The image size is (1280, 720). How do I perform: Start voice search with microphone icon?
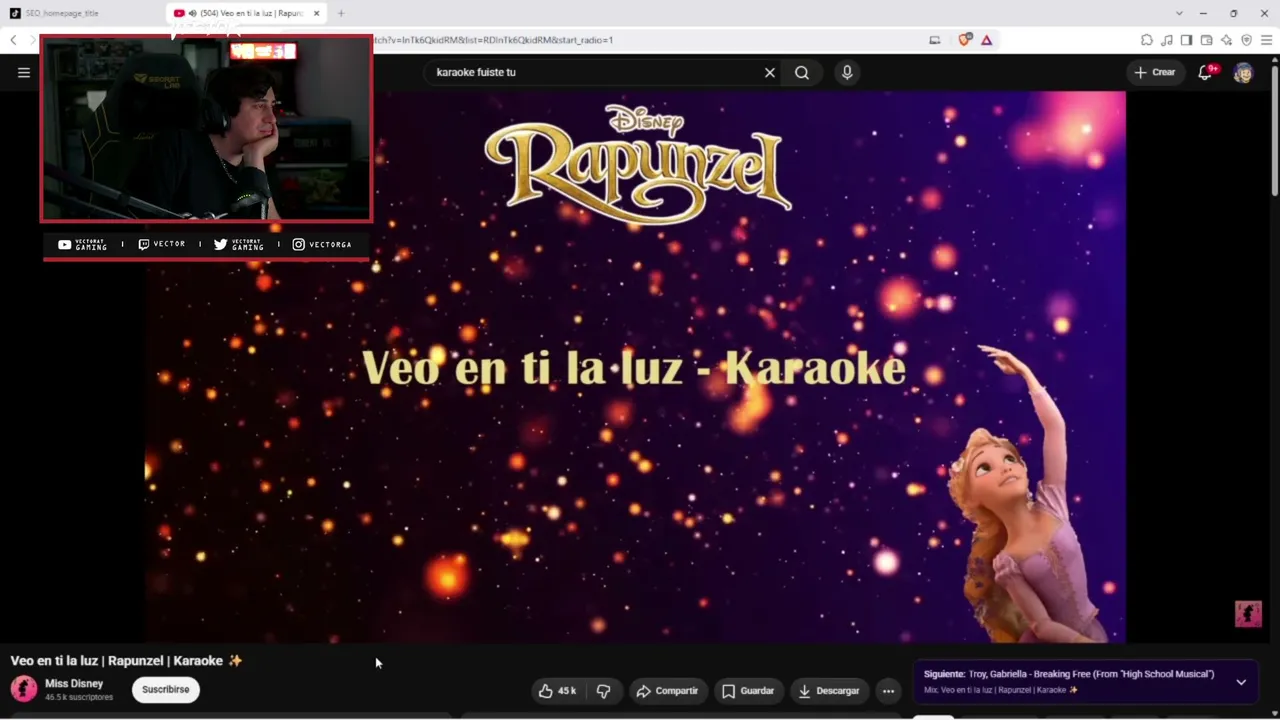tap(847, 72)
